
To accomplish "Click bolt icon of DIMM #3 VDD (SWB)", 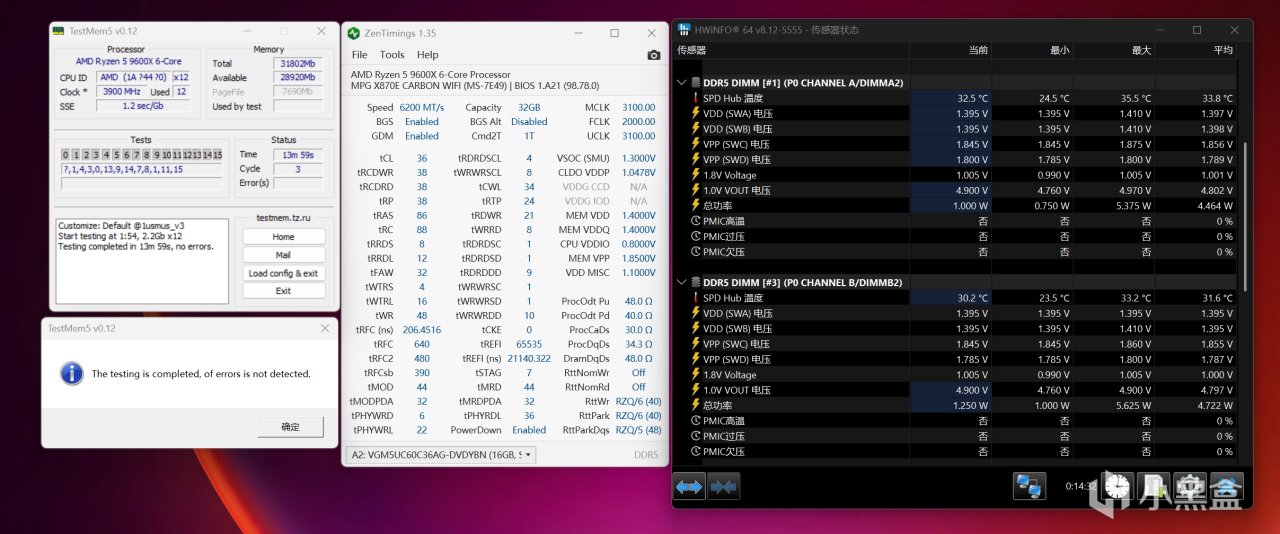I will coord(695,329).
